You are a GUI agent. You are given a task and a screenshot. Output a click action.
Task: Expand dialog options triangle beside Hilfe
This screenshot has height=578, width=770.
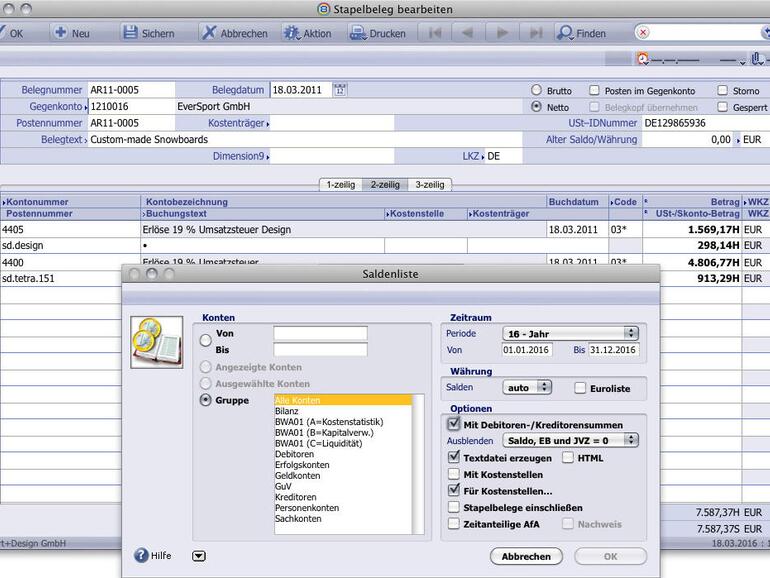click(199, 556)
